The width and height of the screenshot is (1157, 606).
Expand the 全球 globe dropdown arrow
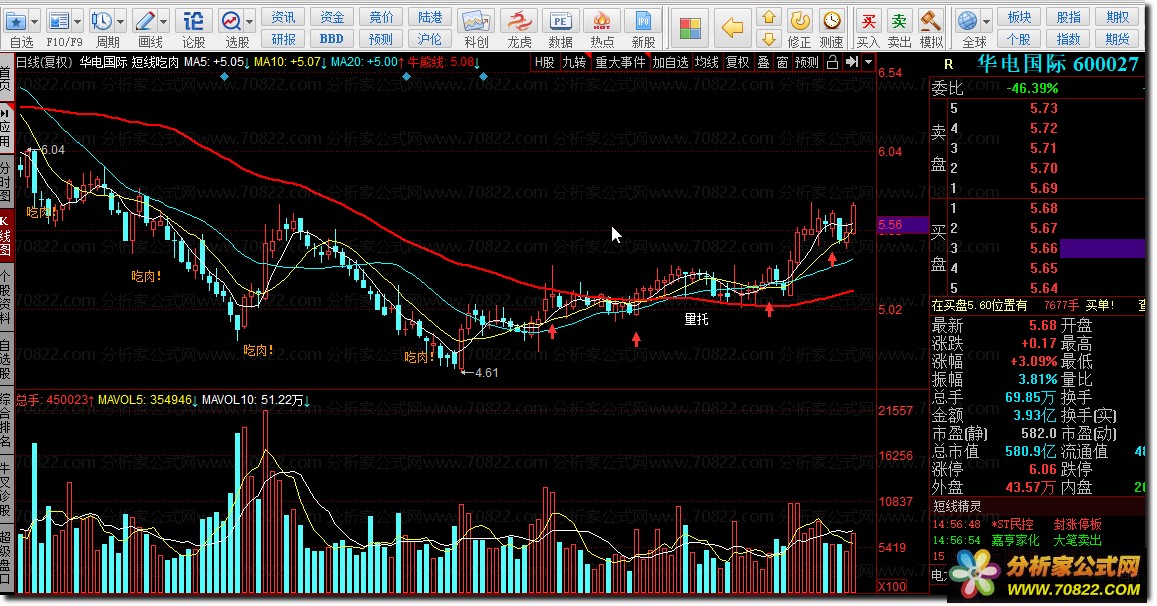coord(987,21)
